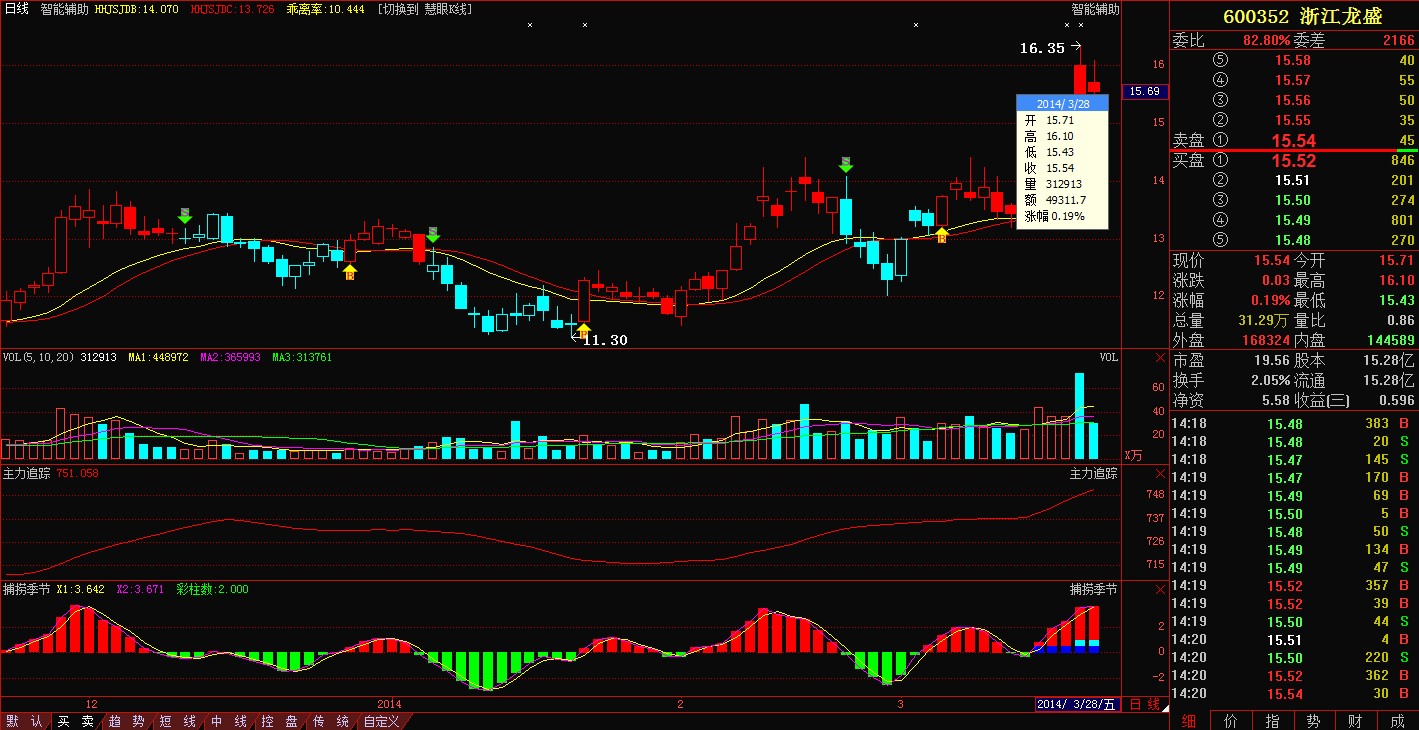Click the 委比 82.80% value
Screen dimensions: 1419x730
1266,40
